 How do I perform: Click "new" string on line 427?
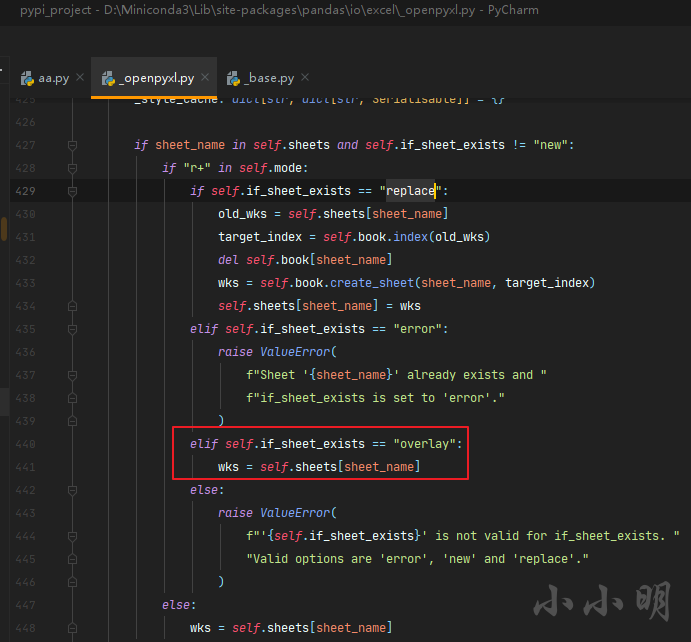[x=550, y=145]
